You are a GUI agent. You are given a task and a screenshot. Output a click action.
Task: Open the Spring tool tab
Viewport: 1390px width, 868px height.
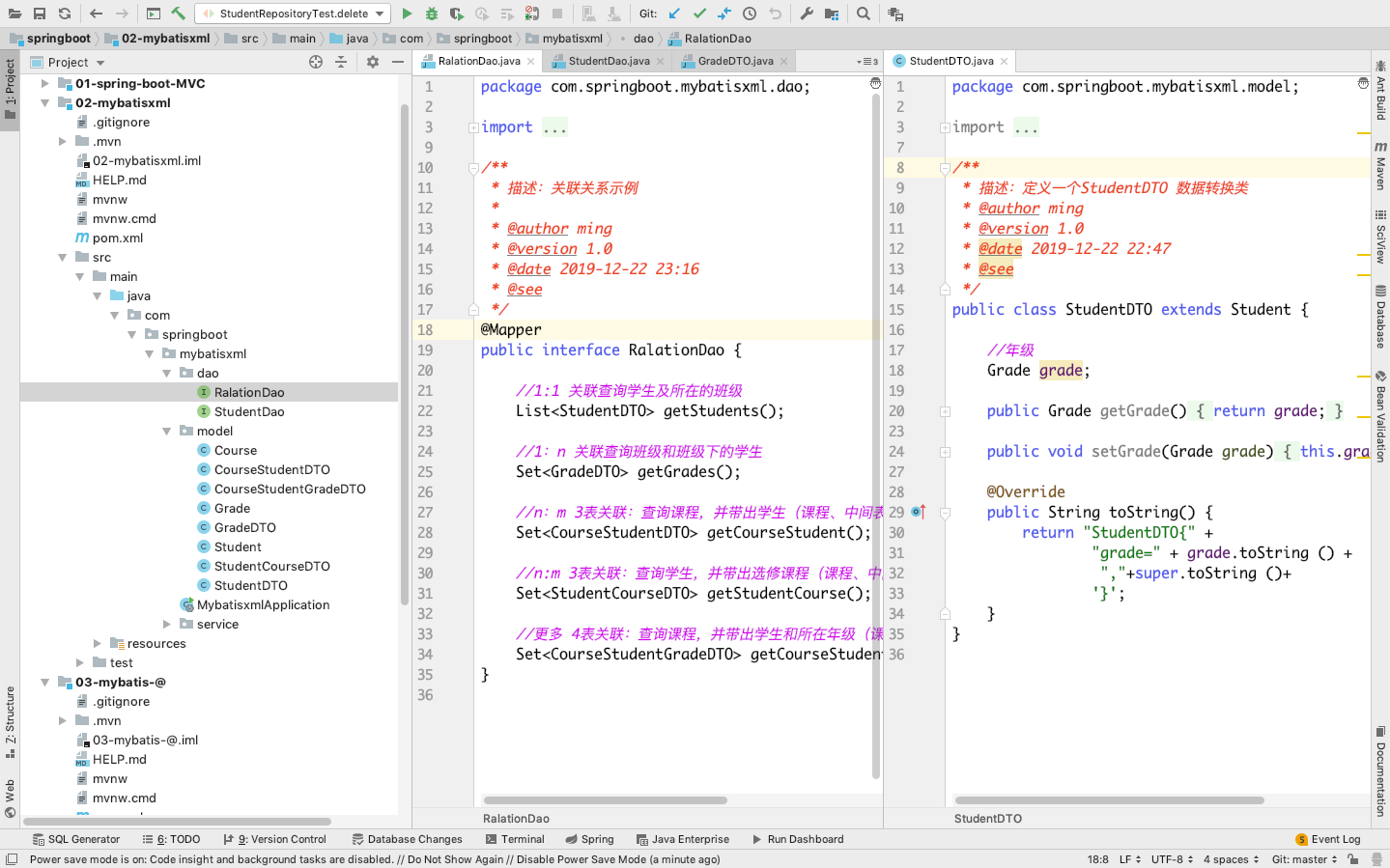coord(590,839)
